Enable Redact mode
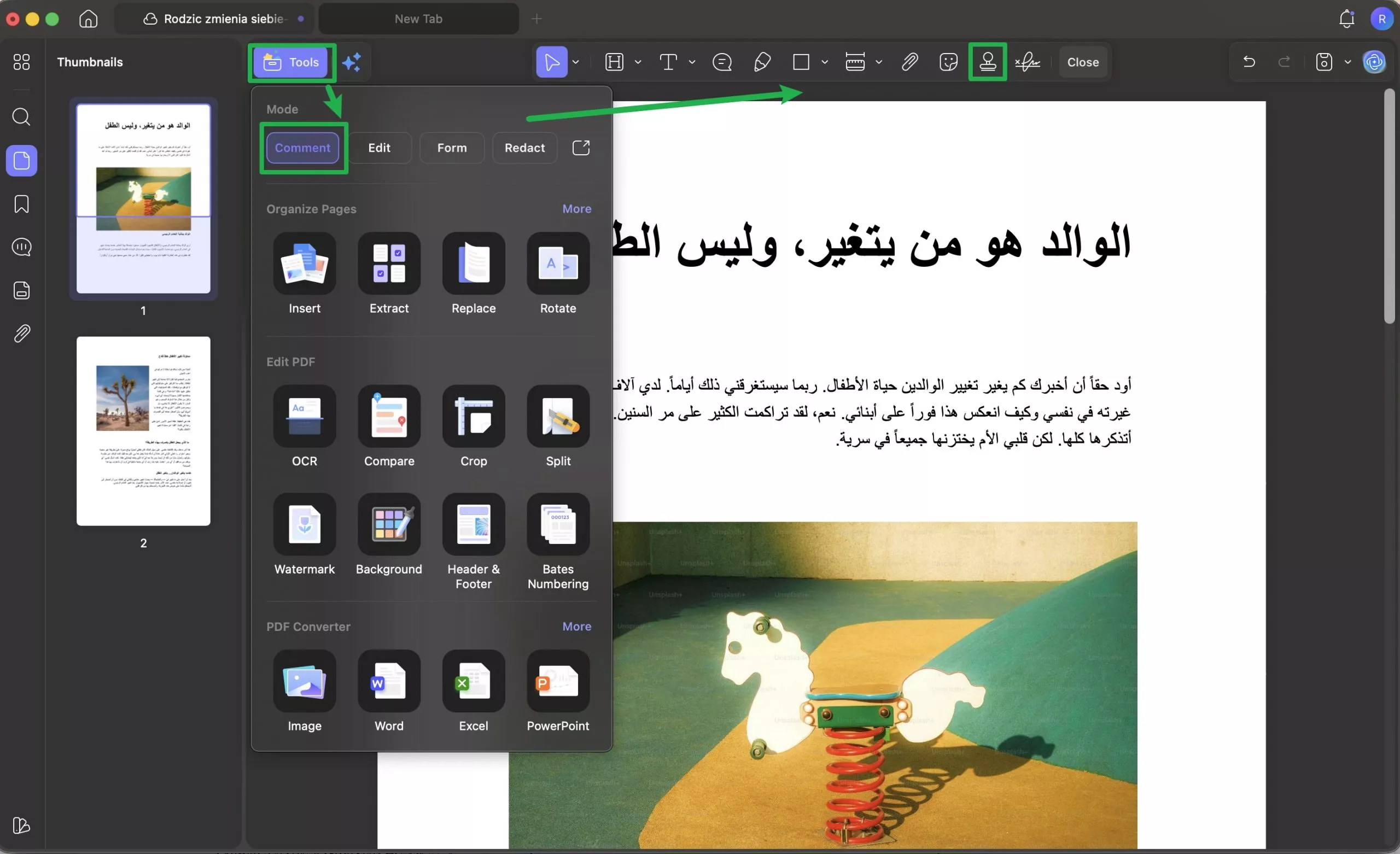This screenshot has width=1400, height=854. click(x=524, y=148)
